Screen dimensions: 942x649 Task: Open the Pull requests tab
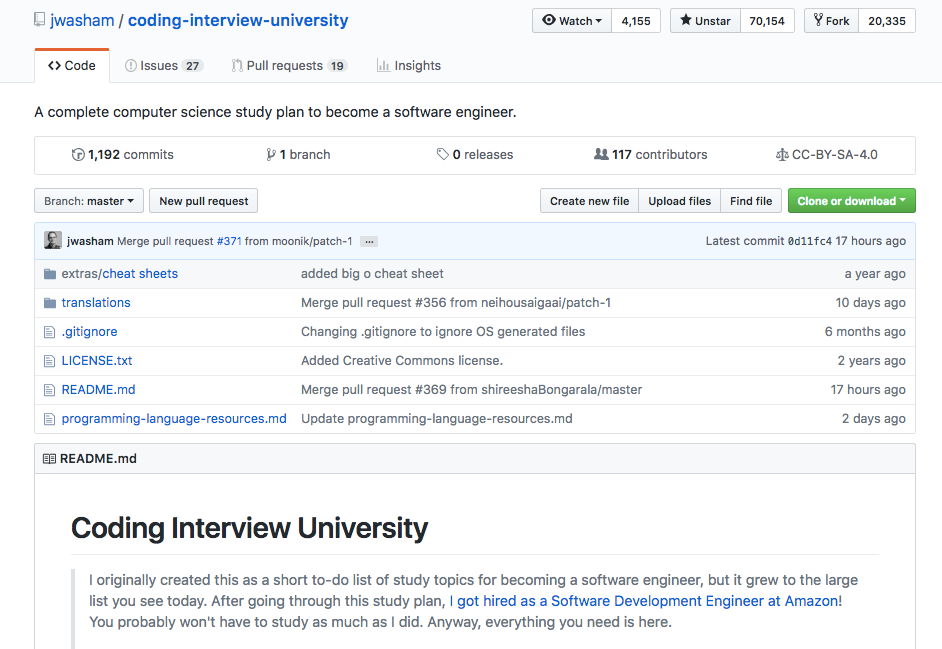[x=288, y=66]
